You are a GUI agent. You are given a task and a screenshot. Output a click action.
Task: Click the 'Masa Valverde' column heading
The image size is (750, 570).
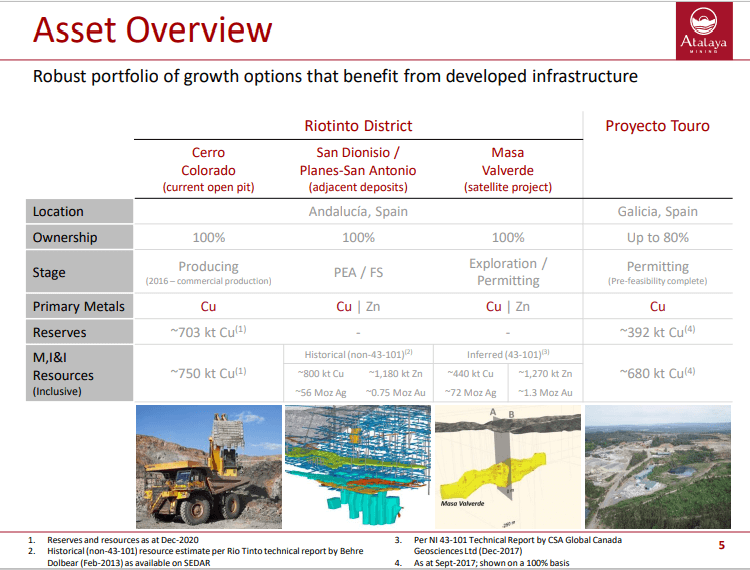point(507,161)
